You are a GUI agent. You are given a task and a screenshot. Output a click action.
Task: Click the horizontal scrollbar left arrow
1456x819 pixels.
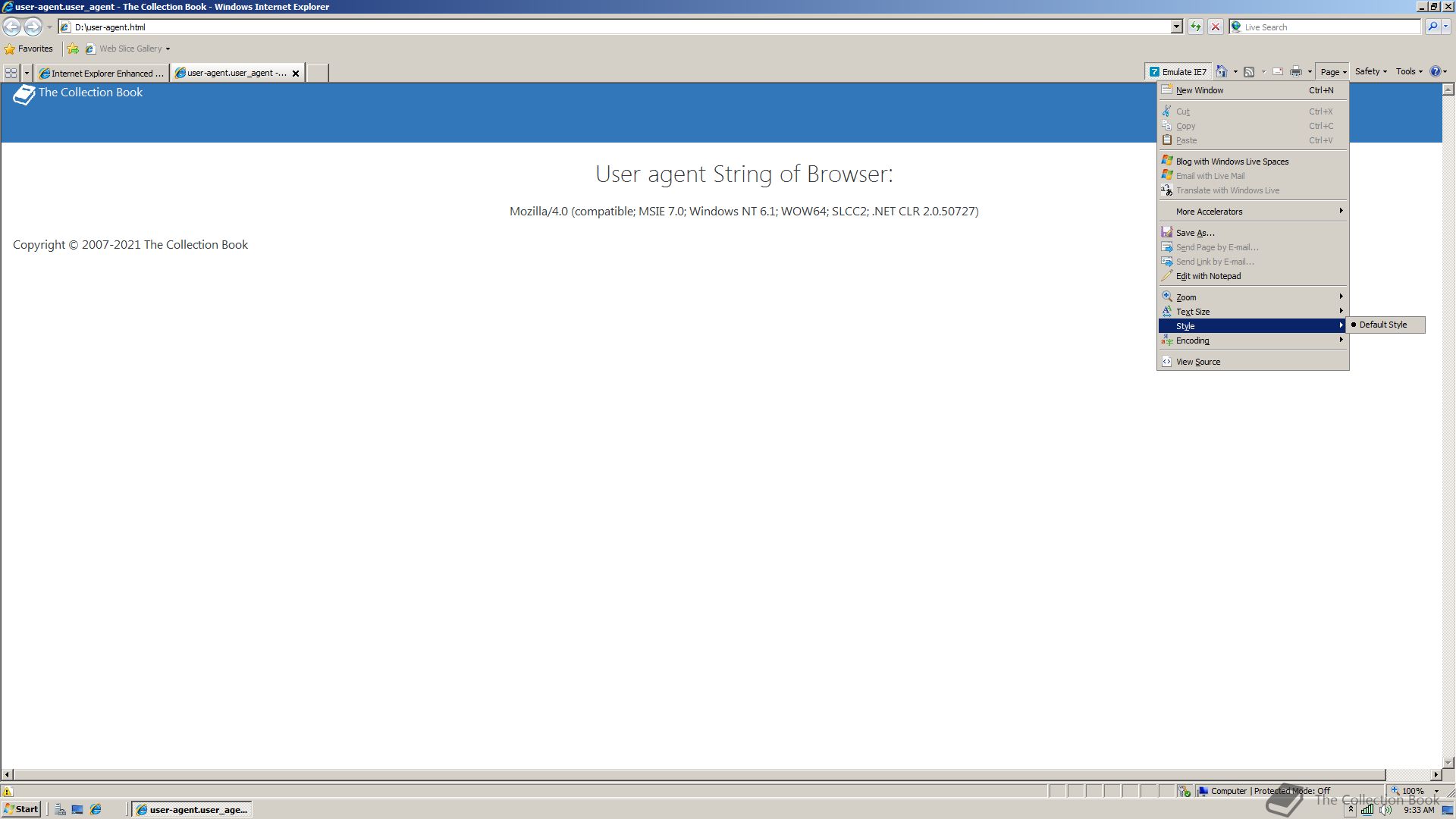pyautogui.click(x=8, y=775)
